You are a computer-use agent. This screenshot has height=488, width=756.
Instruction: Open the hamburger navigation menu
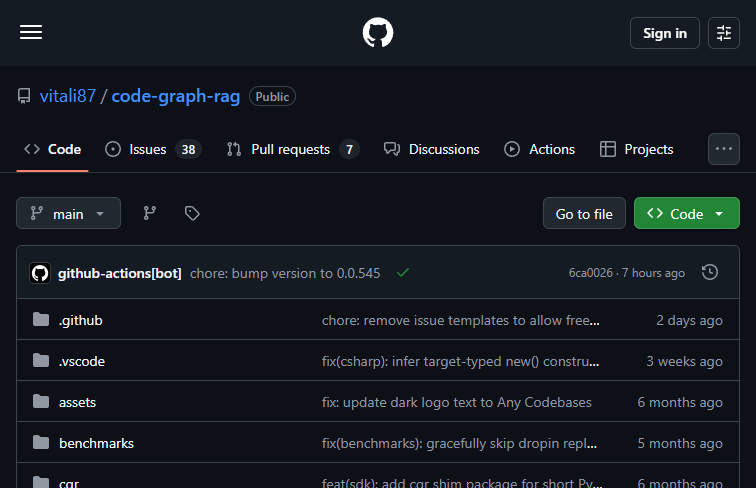tap(31, 32)
